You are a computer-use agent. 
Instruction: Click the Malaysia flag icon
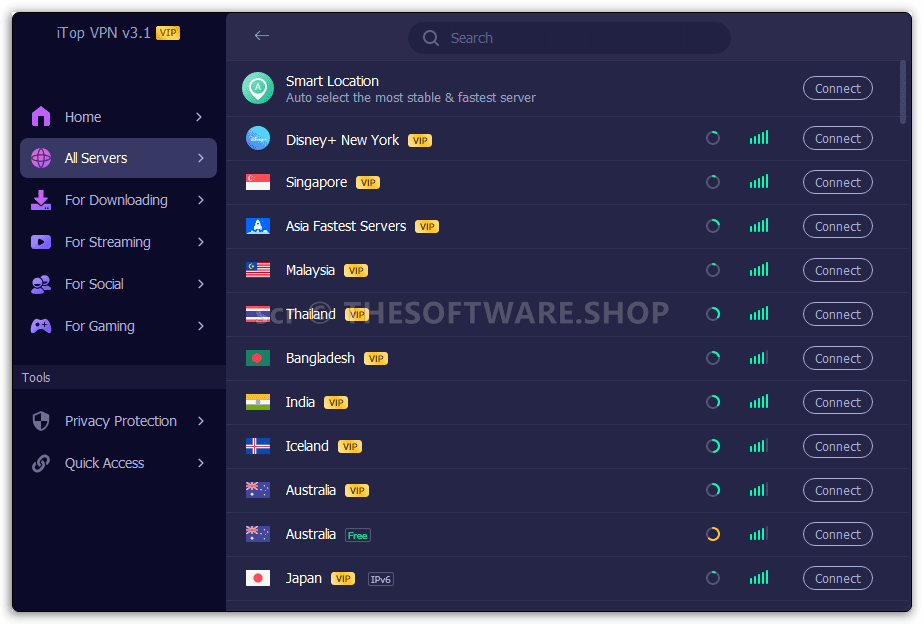click(x=258, y=270)
